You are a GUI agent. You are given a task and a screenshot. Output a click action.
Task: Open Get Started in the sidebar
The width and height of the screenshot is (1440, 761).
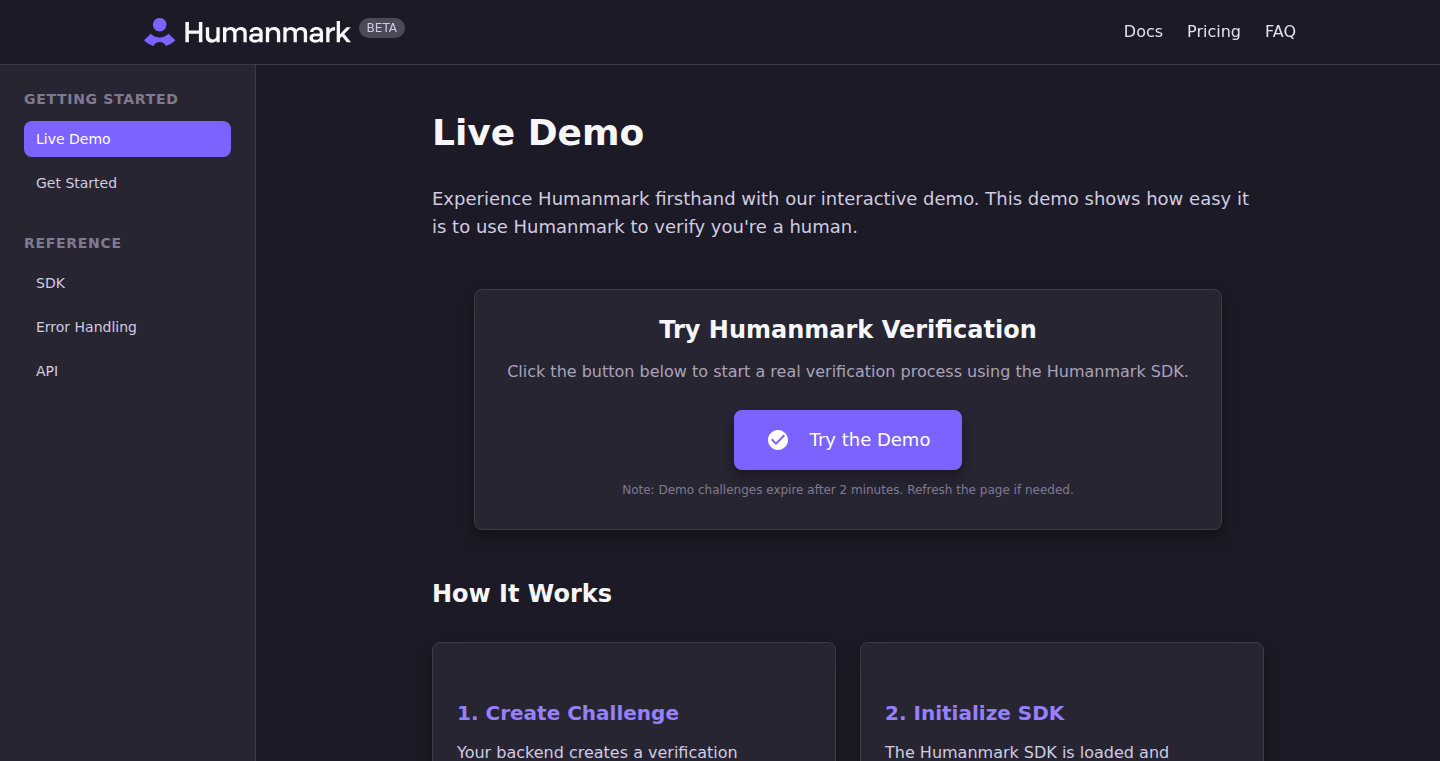[x=127, y=183]
